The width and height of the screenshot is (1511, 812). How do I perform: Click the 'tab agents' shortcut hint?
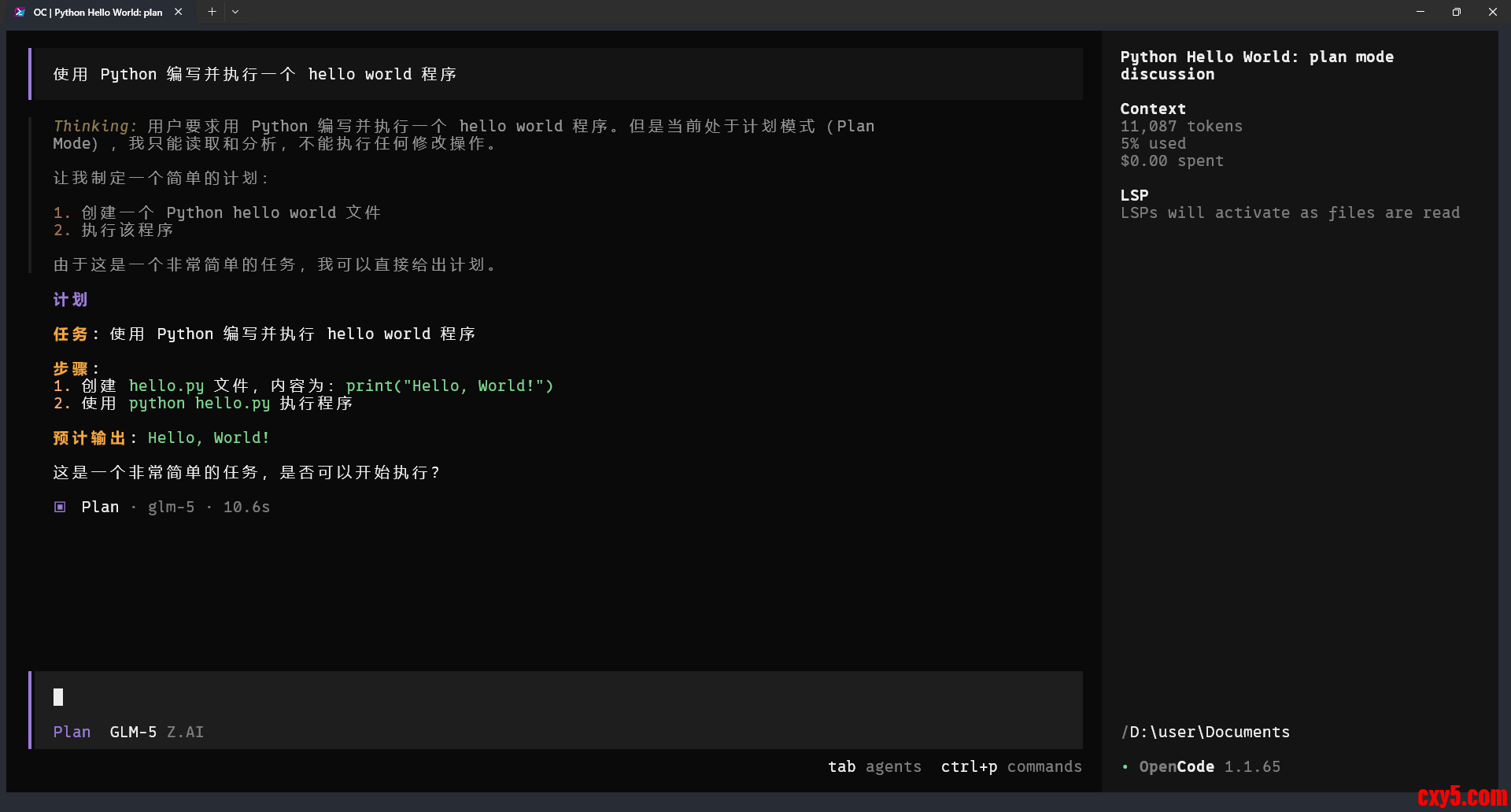874,766
